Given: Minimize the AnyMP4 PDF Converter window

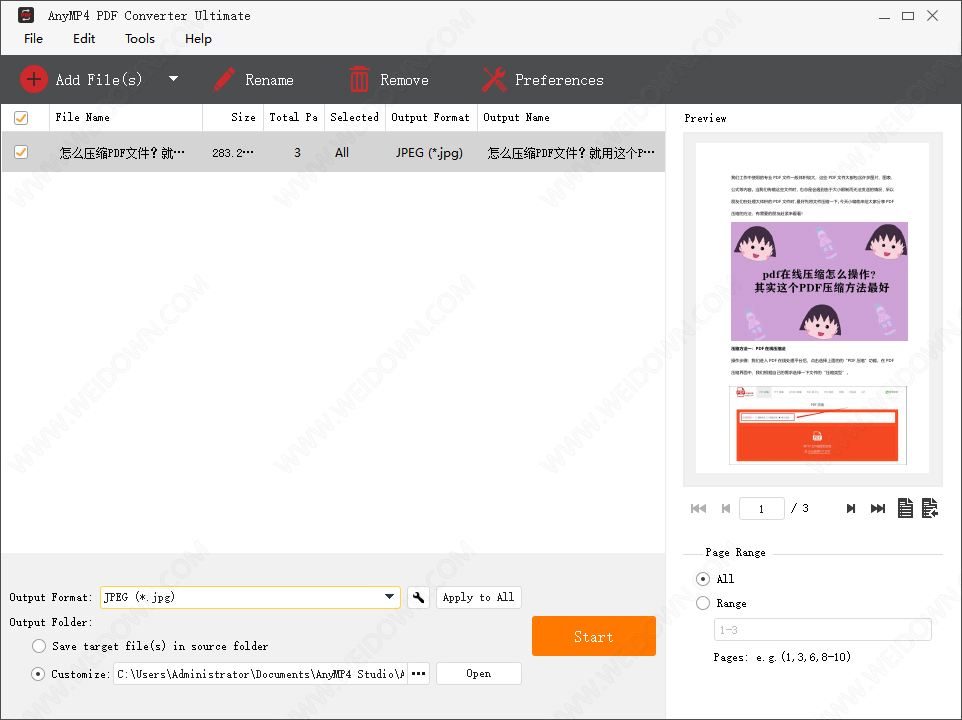Looking at the screenshot, I should (884, 17).
